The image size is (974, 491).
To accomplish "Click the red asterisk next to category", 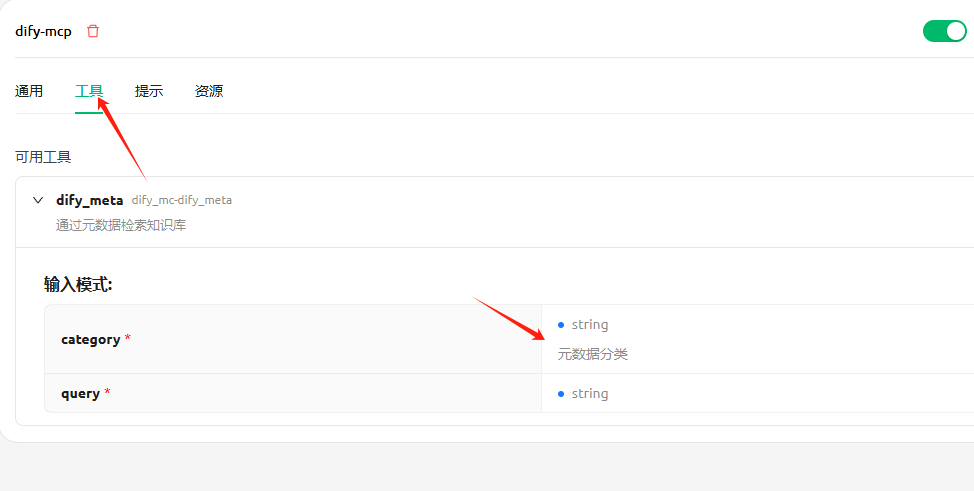I will (x=128, y=339).
